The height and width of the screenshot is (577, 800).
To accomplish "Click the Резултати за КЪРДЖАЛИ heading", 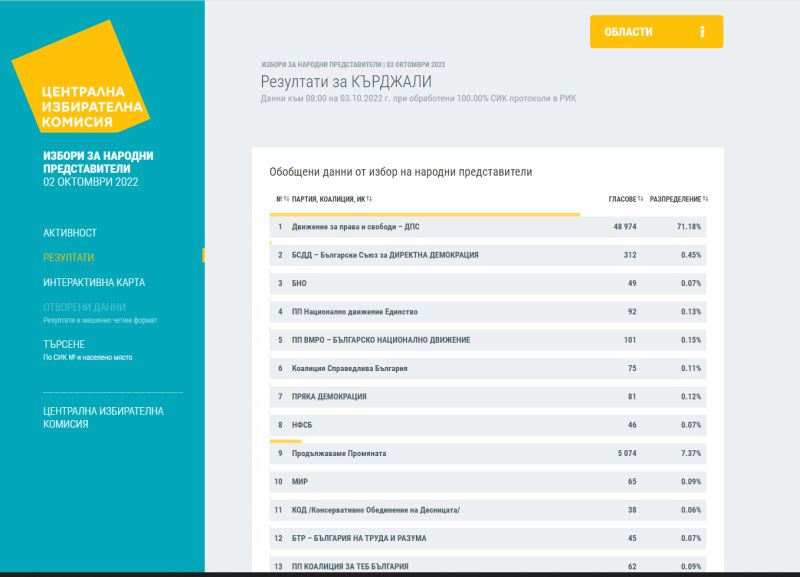I will (346, 82).
